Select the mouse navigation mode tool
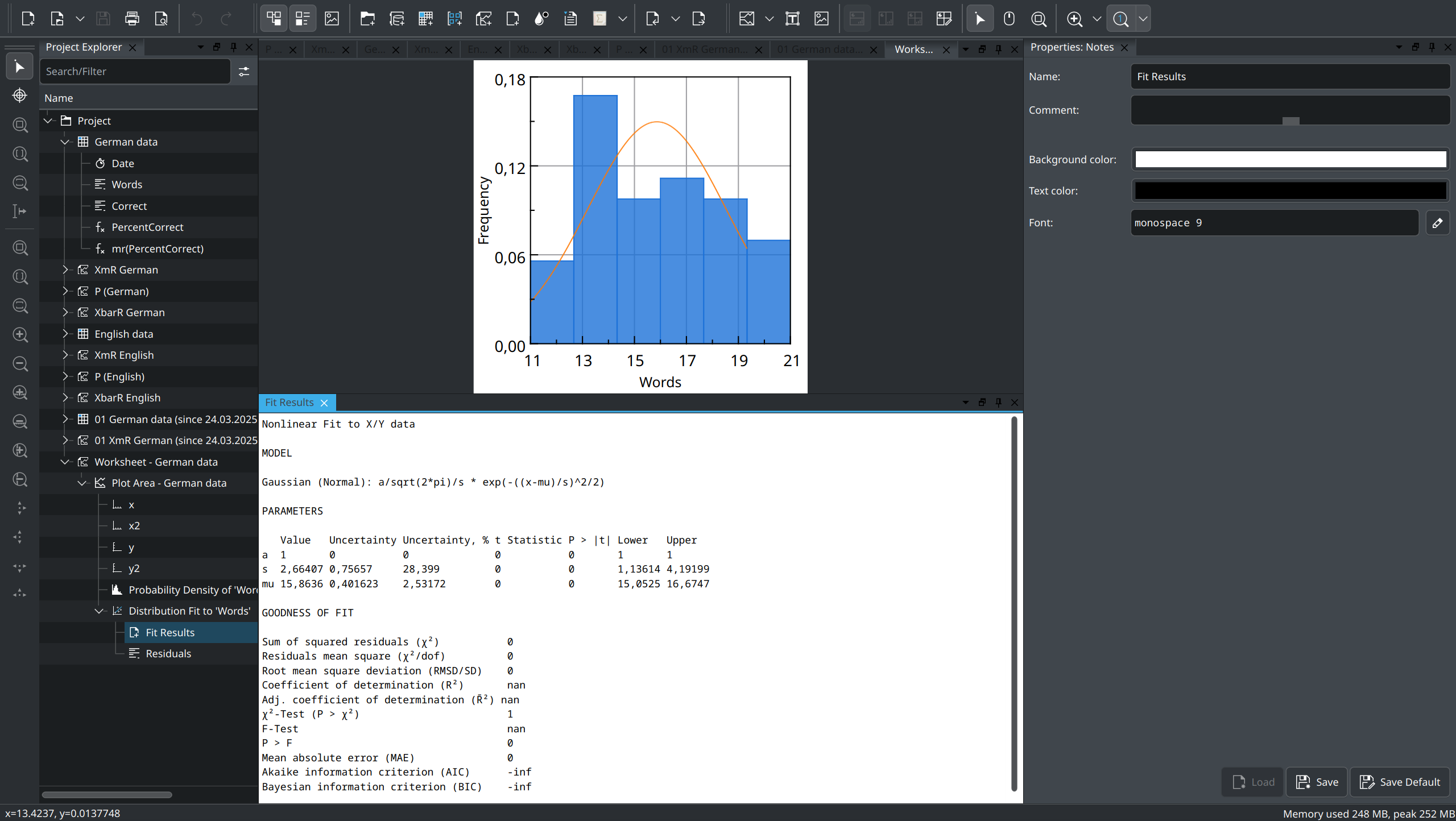1456x821 pixels. [x=1010, y=18]
